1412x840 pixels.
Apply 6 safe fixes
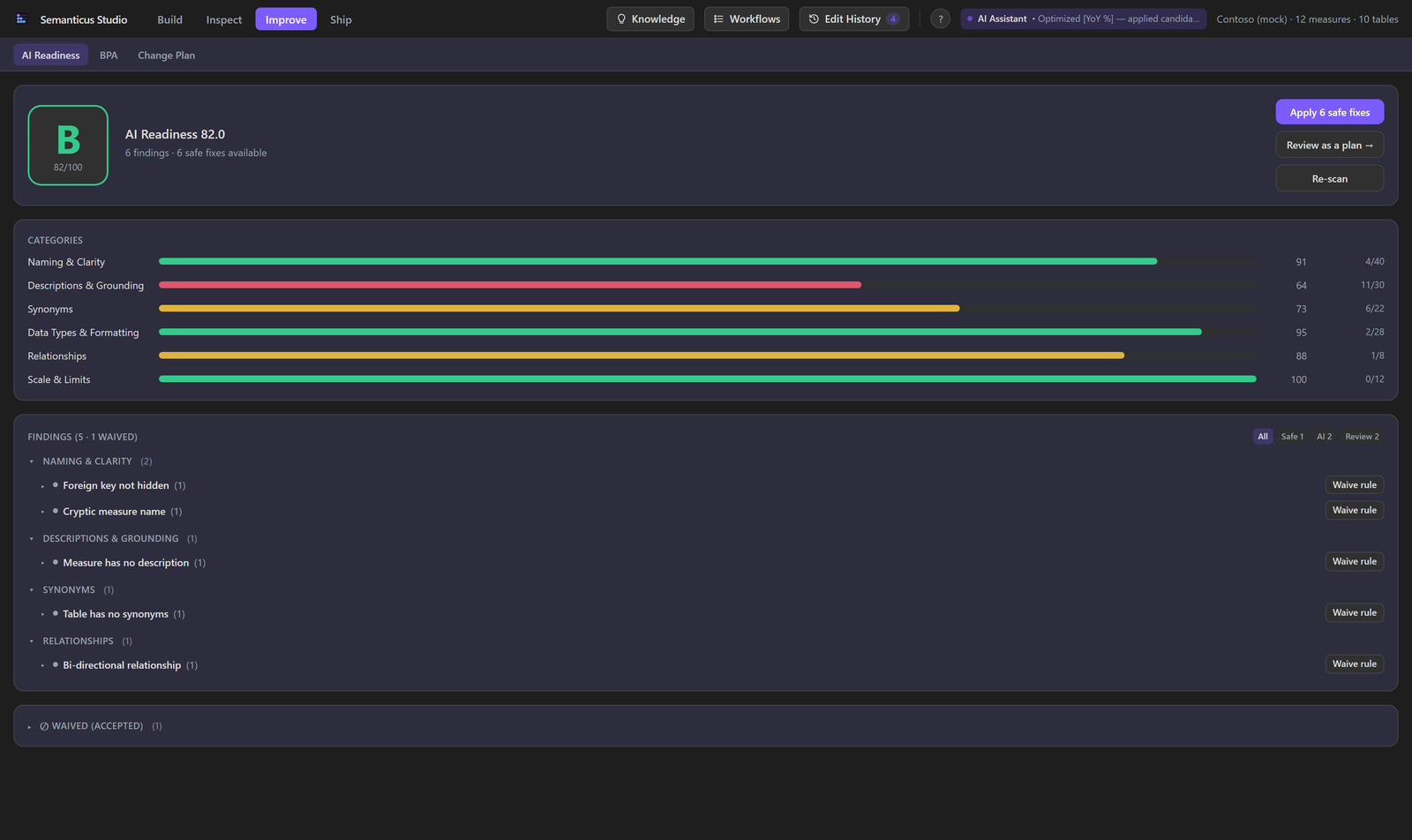(x=1329, y=112)
